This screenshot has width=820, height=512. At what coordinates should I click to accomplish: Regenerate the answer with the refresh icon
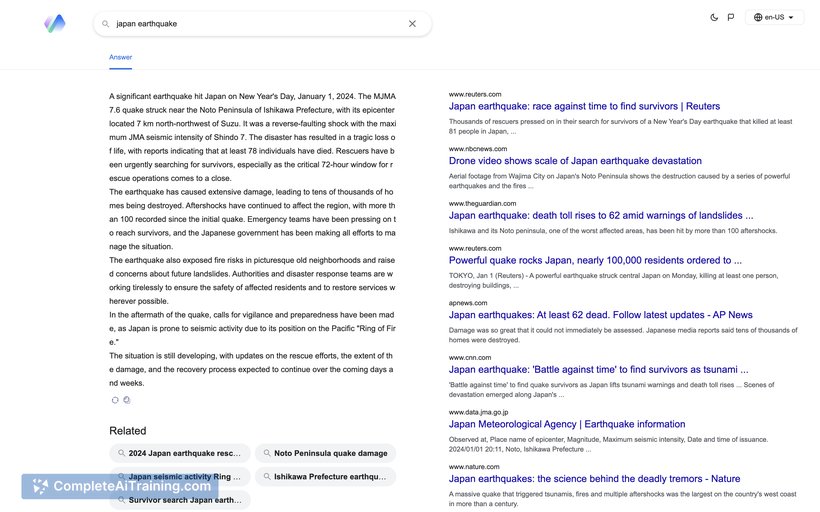(x=115, y=400)
